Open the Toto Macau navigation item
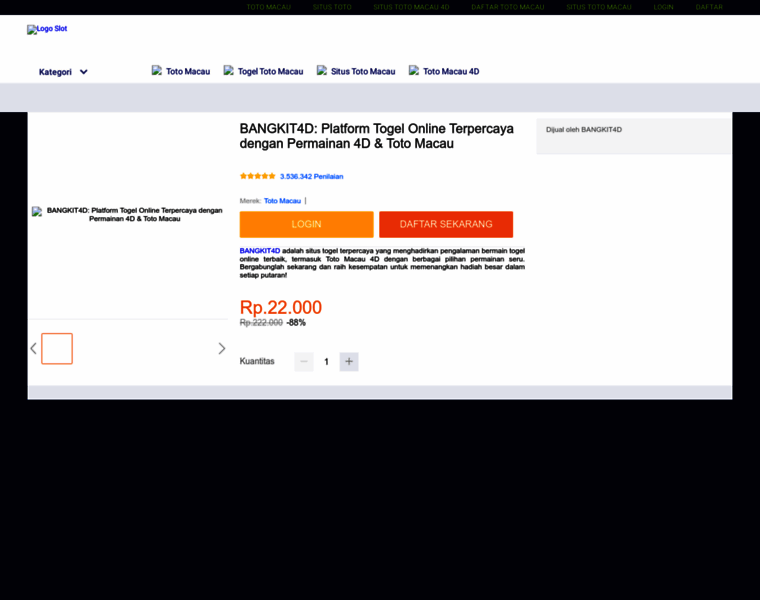 coord(182,71)
